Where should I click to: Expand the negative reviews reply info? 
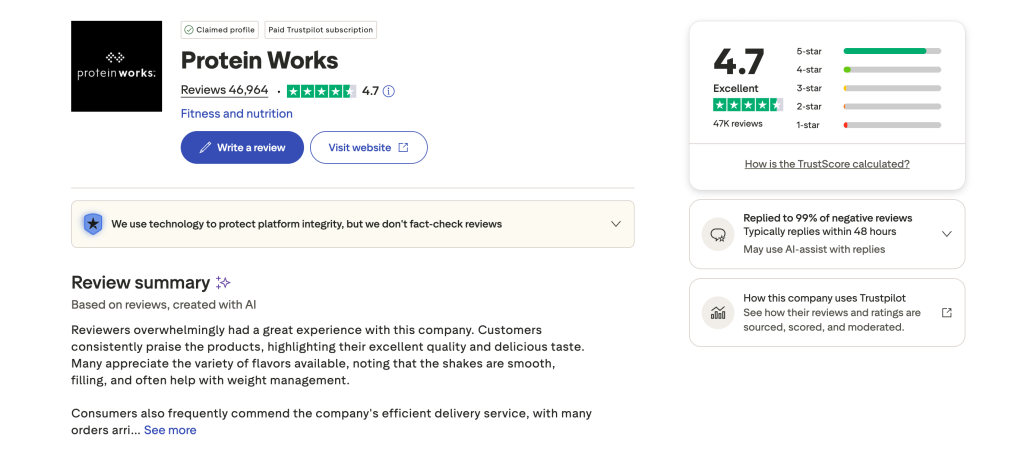click(x=947, y=234)
